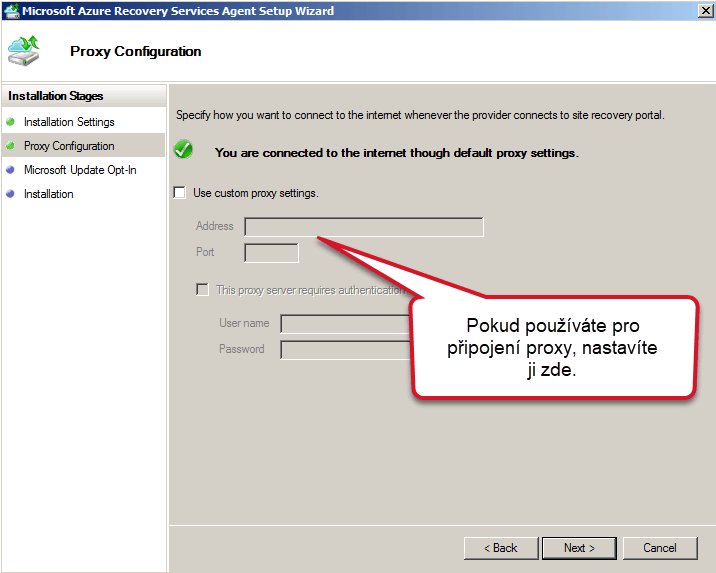The width and height of the screenshot is (716, 573).
Task: Close the setup wizard window
Action: click(x=705, y=11)
